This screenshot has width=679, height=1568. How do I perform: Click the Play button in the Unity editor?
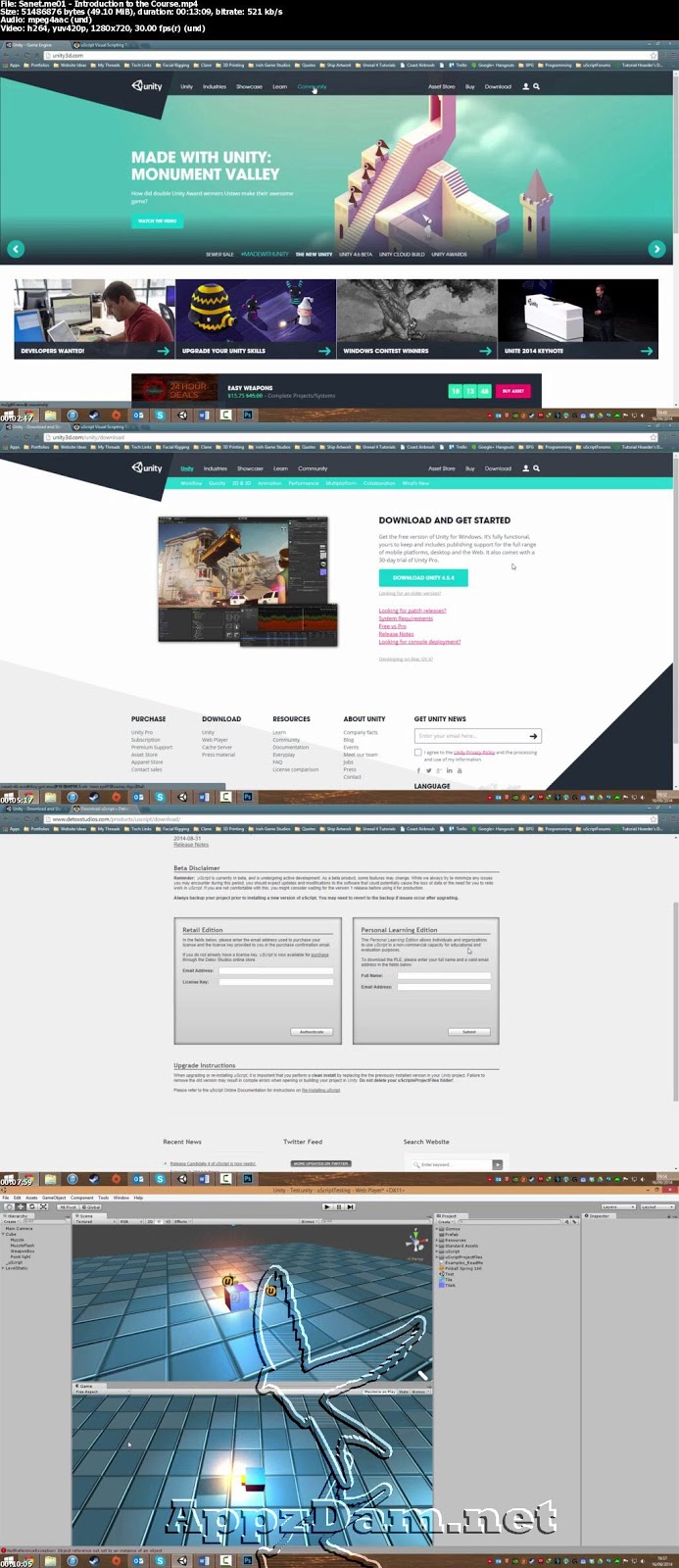click(326, 1207)
